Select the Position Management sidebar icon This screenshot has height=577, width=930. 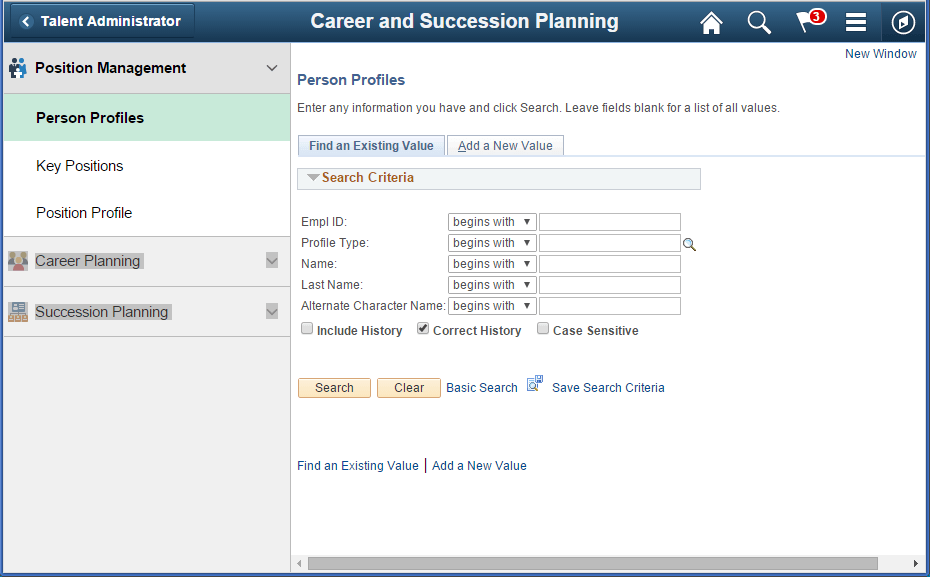[x=17, y=68]
